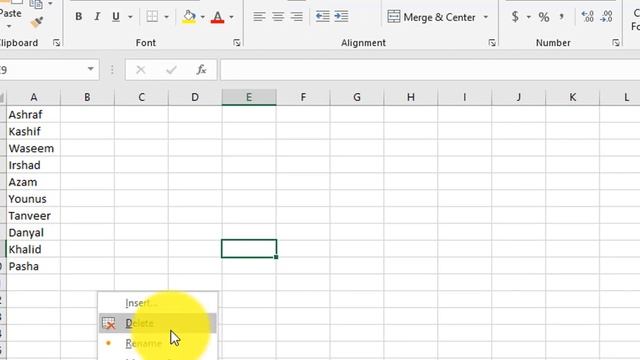The height and width of the screenshot is (360, 640).
Task: Select cell containing Irshad
Action: 33,165
